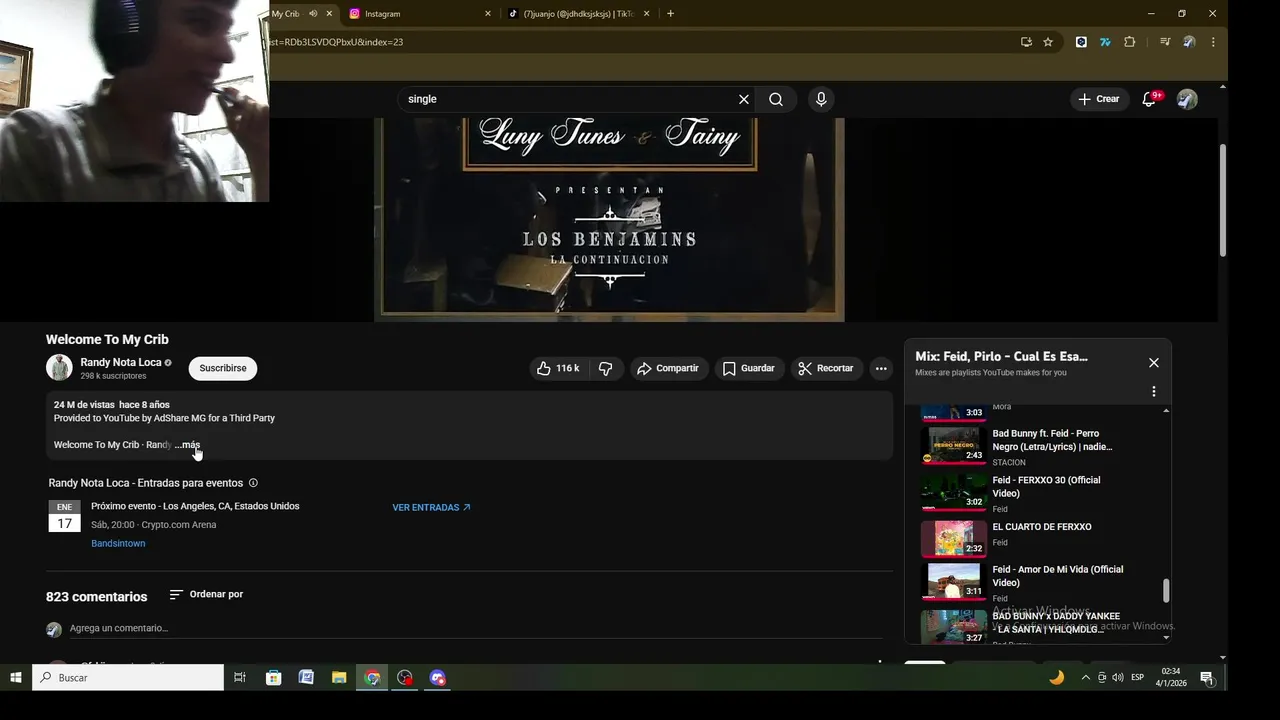The image size is (1280, 720).
Task: Open more actions ellipsis beside Recortar
Action: point(881,368)
